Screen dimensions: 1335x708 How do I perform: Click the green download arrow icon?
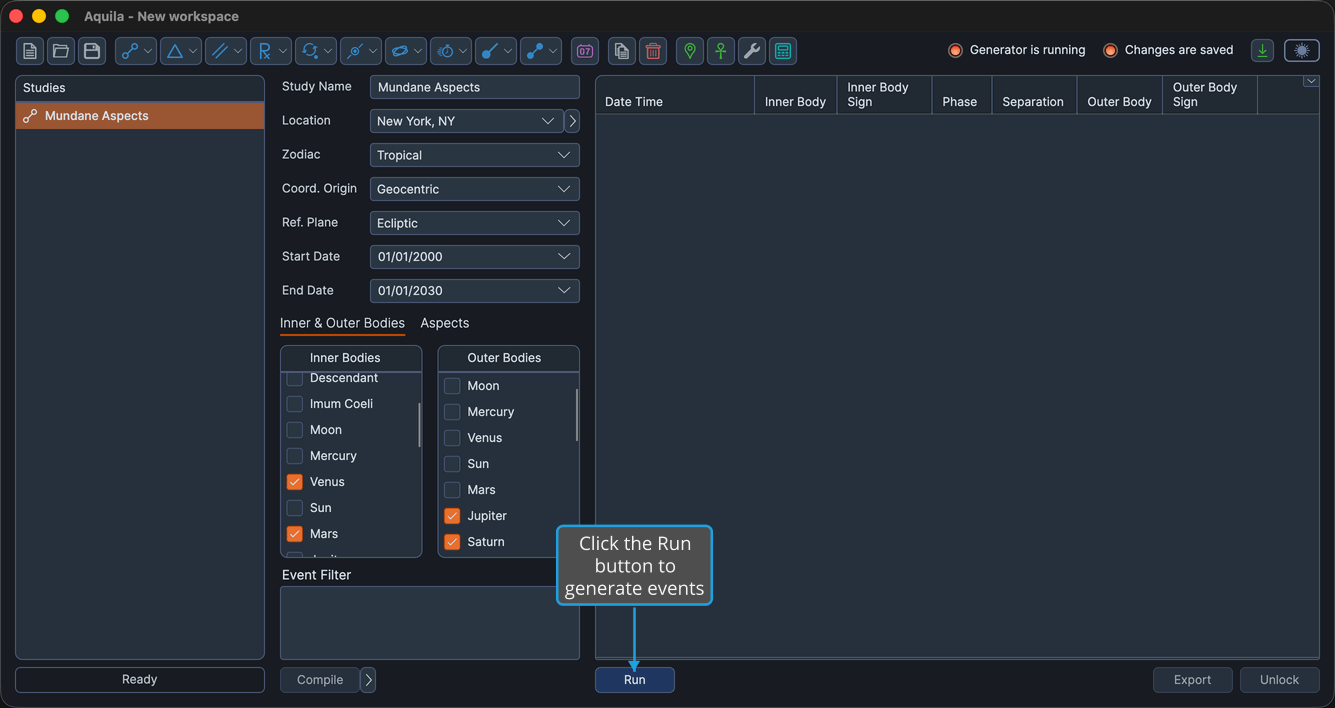(x=1263, y=51)
